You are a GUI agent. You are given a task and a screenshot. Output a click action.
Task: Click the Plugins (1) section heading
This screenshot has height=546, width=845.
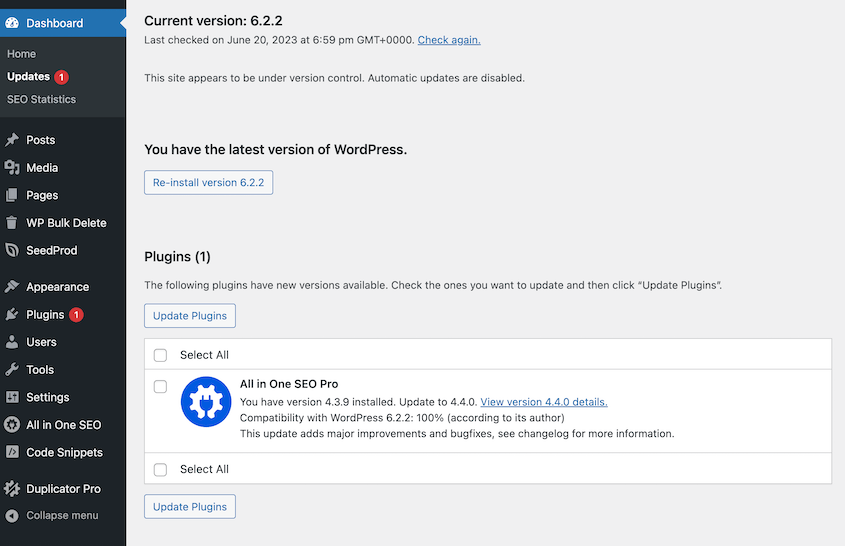[x=177, y=257]
